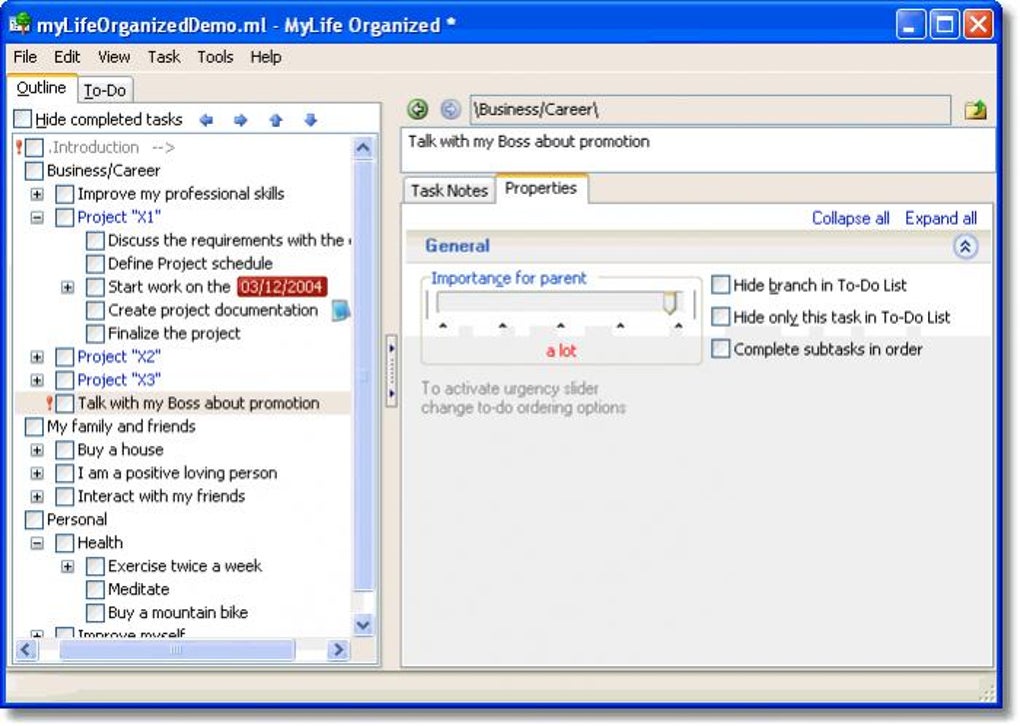Click the panel splitter handle with arrows
This screenshot has height=726, width=1020.
(391, 371)
